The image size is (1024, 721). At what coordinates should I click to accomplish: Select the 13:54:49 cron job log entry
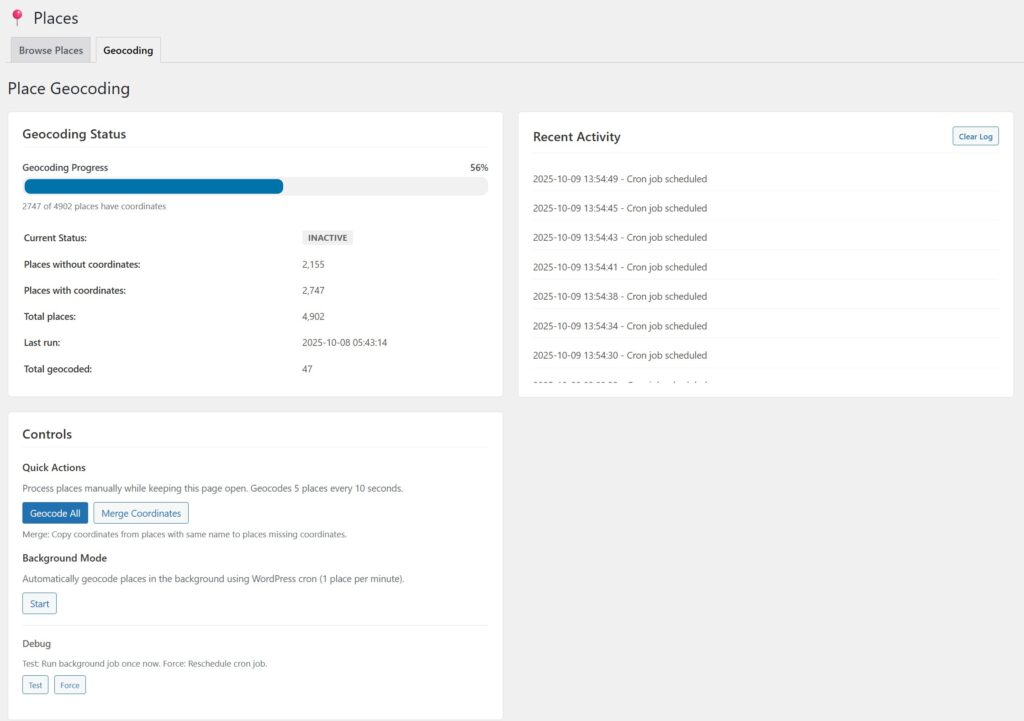click(620, 179)
